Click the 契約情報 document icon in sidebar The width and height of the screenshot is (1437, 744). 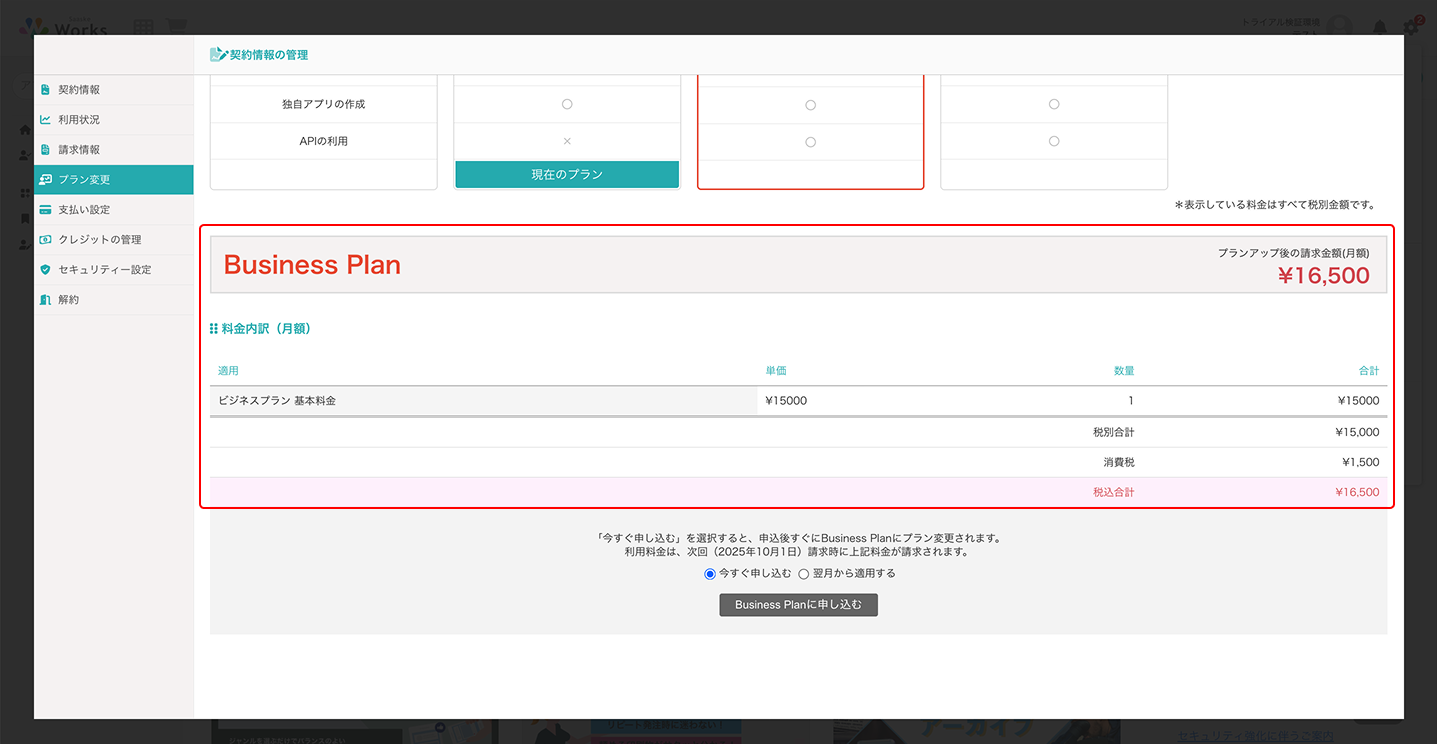tap(45, 90)
